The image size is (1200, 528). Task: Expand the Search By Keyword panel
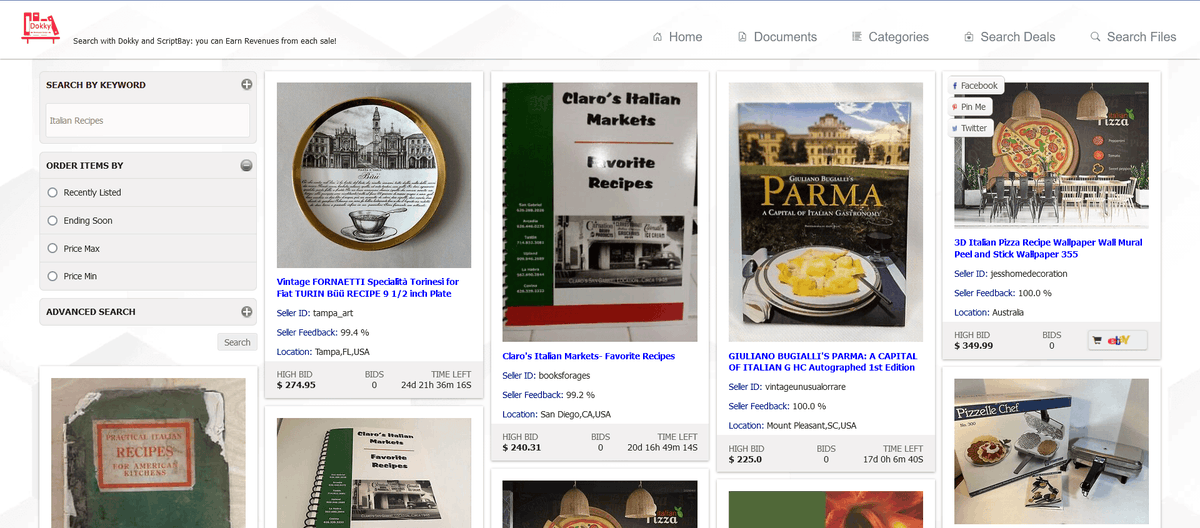(x=246, y=85)
